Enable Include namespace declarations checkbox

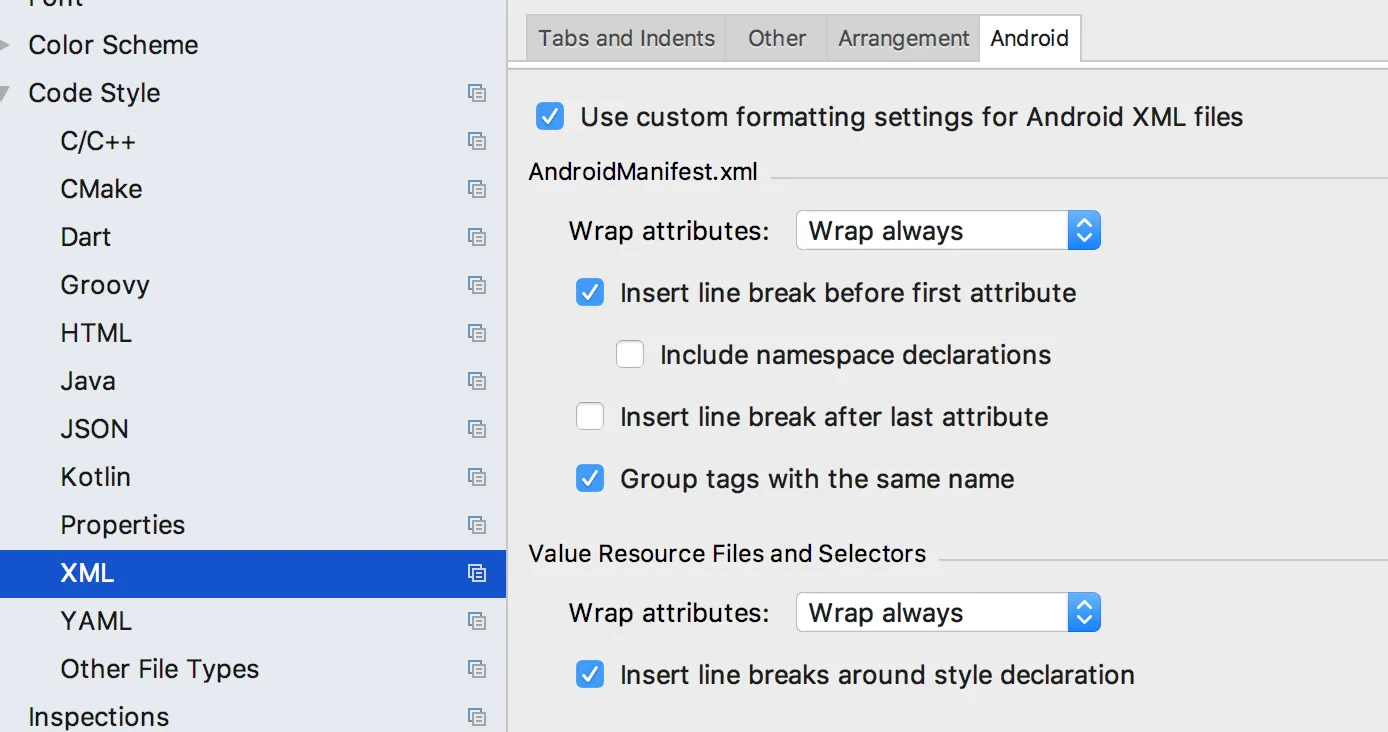pyautogui.click(x=630, y=355)
